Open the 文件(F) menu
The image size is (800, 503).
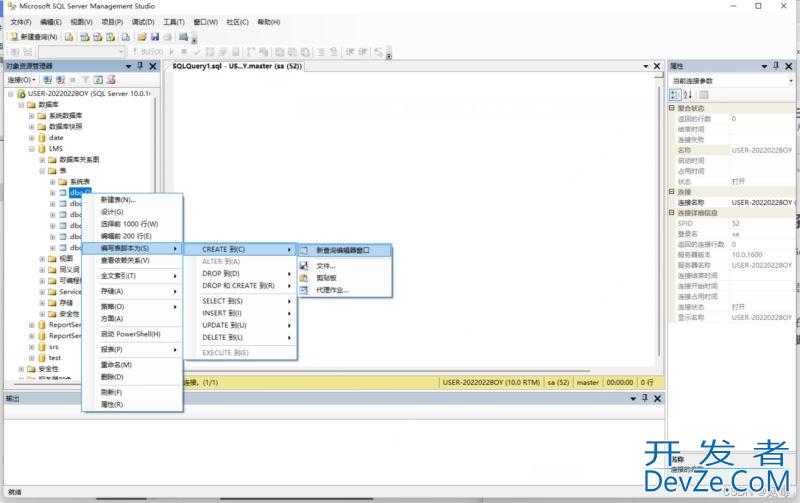[x=21, y=22]
